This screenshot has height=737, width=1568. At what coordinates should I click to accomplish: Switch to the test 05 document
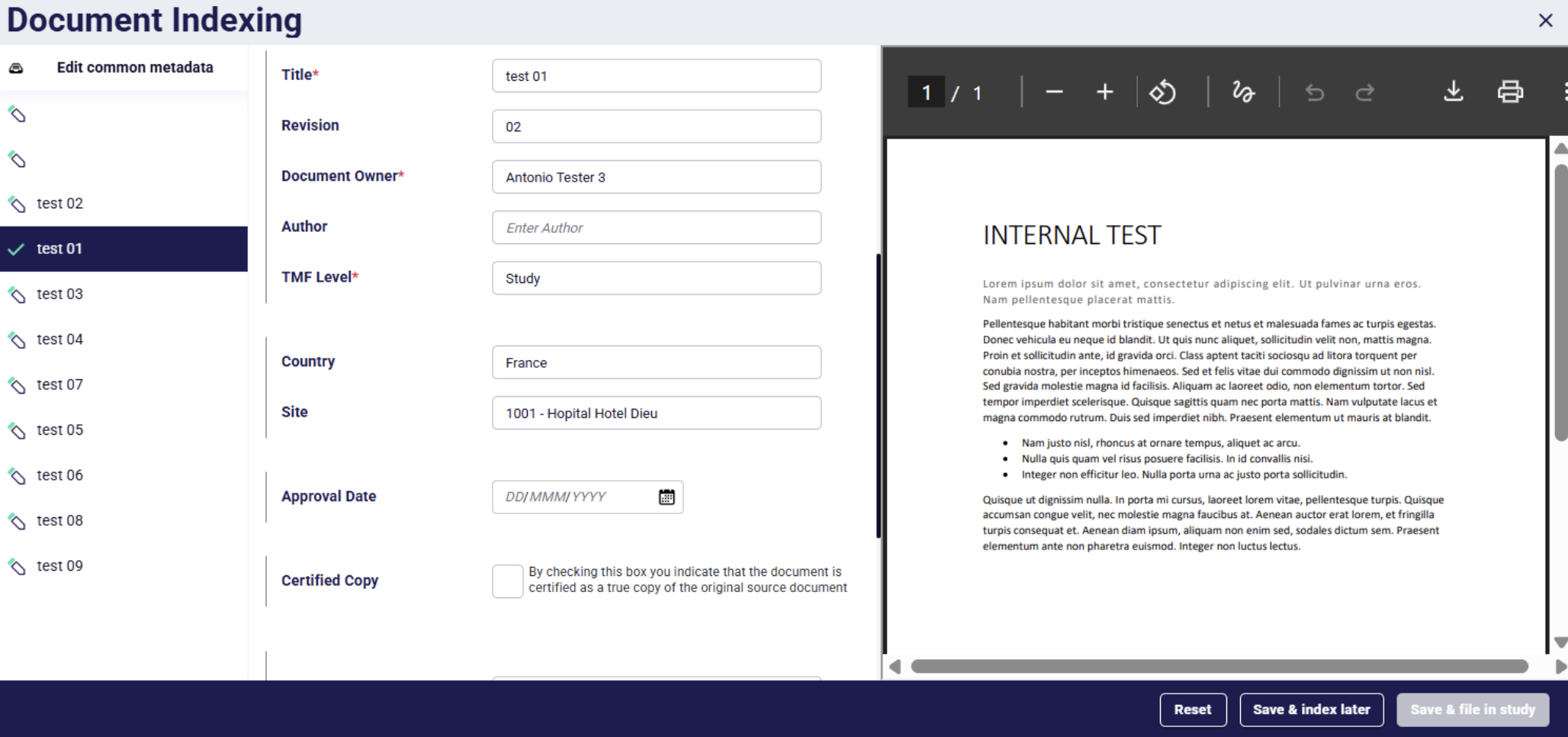(59, 430)
